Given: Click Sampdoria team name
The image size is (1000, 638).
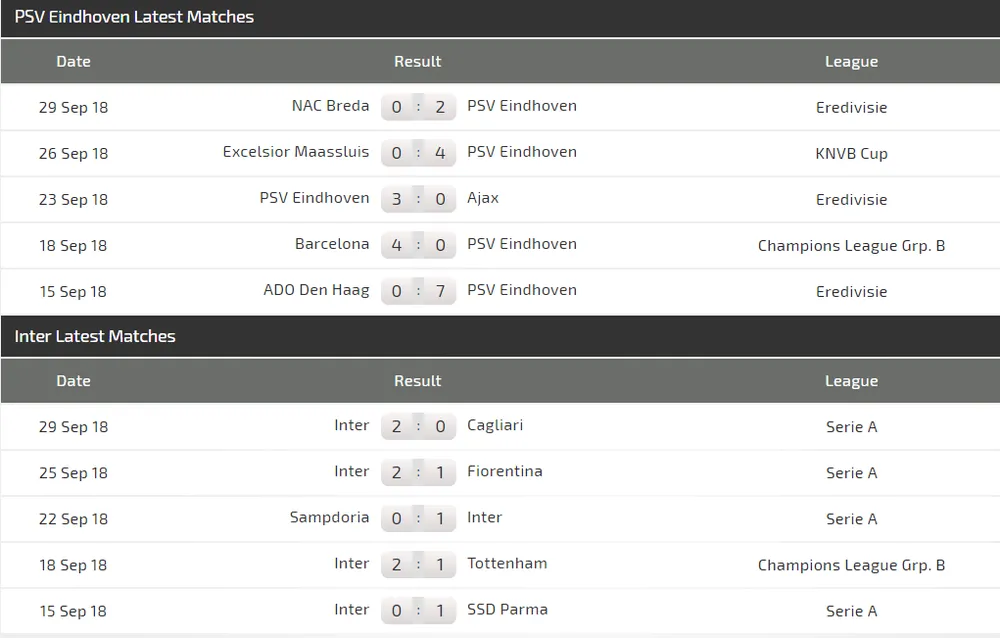Looking at the screenshot, I should (x=329, y=517).
